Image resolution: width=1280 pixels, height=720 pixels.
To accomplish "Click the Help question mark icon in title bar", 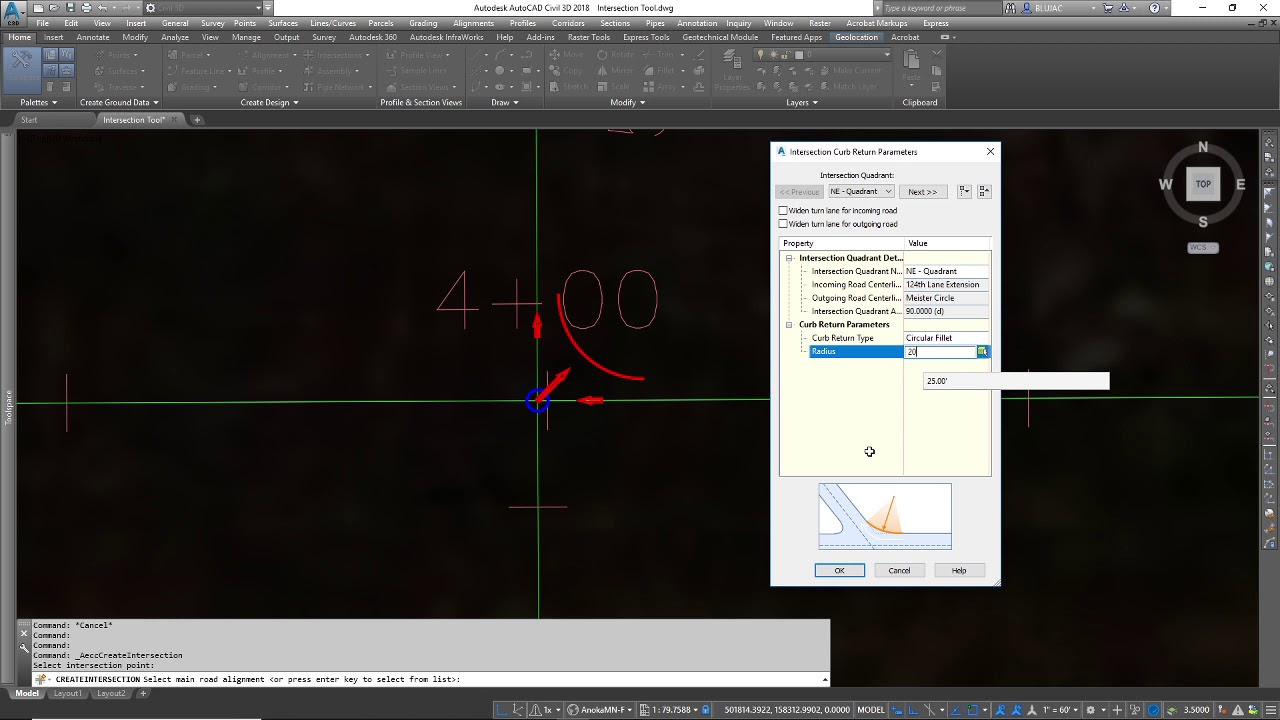I will [1154, 8].
